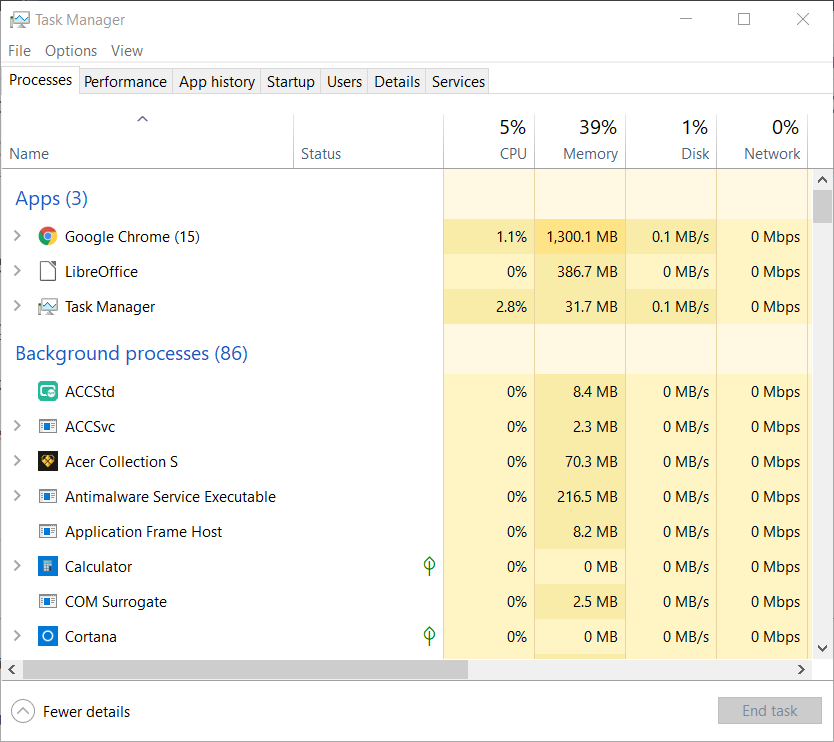Click the Task Manager title bar icon
834x742 pixels.
[x=20, y=20]
